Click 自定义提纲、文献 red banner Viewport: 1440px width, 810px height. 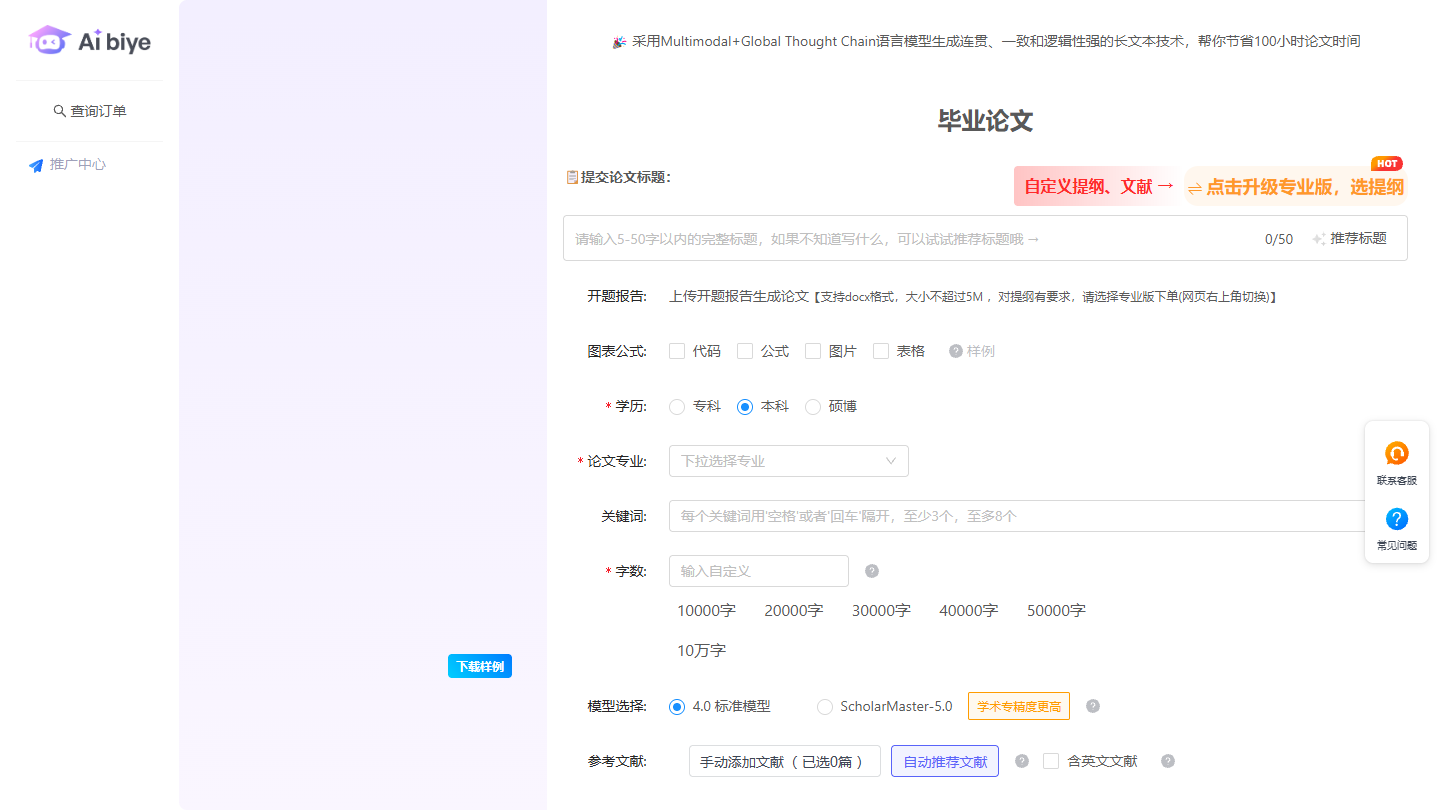coord(1098,186)
